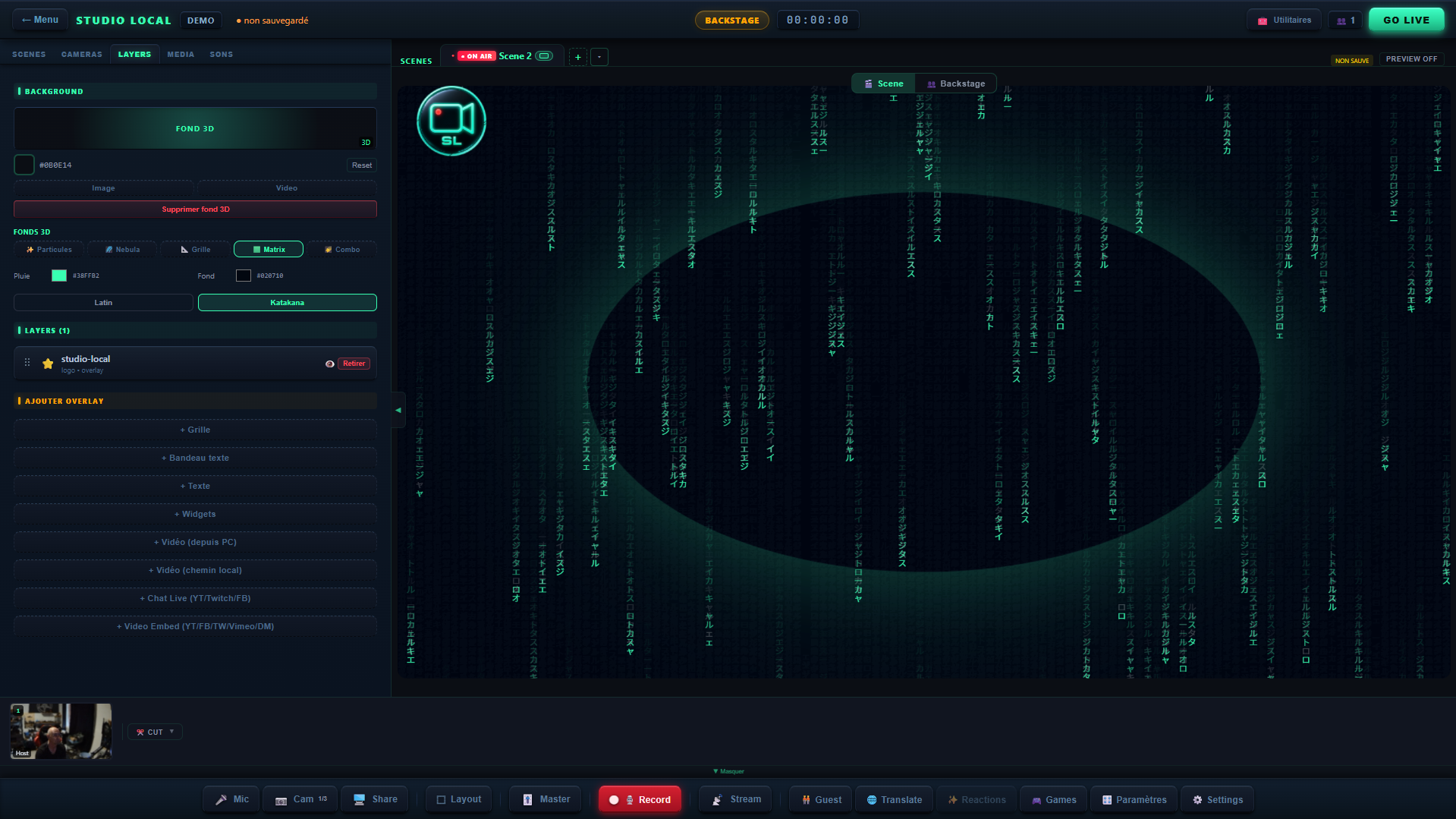
Task: Click Retirer on studio-local layer
Action: 354,364
